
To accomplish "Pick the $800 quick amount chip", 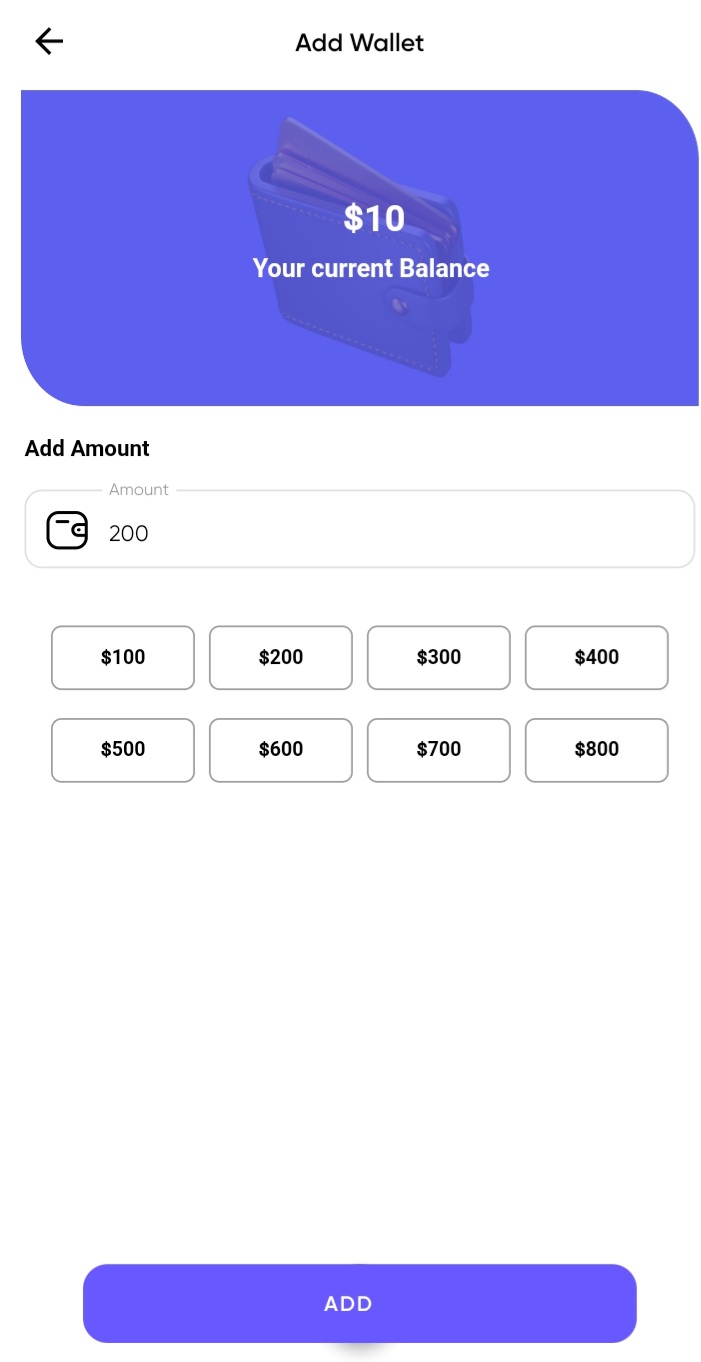I will coord(597,750).
